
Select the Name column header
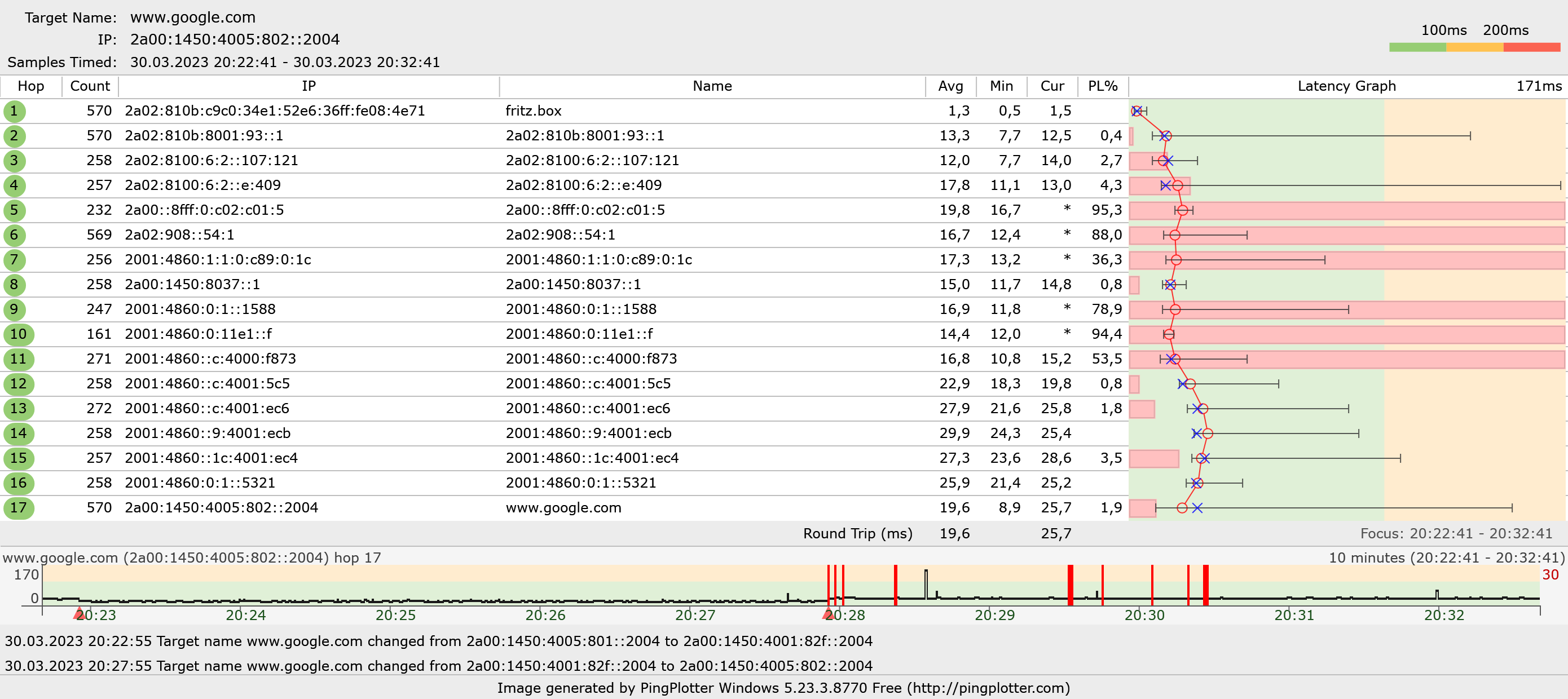pos(712,86)
